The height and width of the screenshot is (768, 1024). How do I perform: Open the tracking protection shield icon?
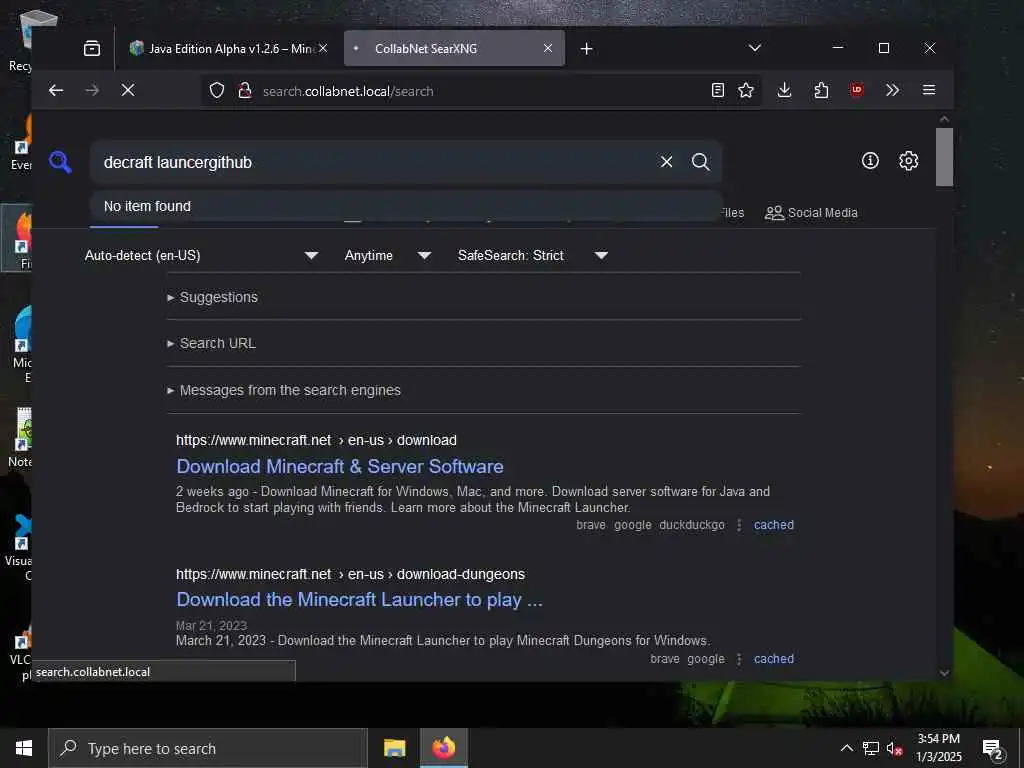[x=217, y=91]
